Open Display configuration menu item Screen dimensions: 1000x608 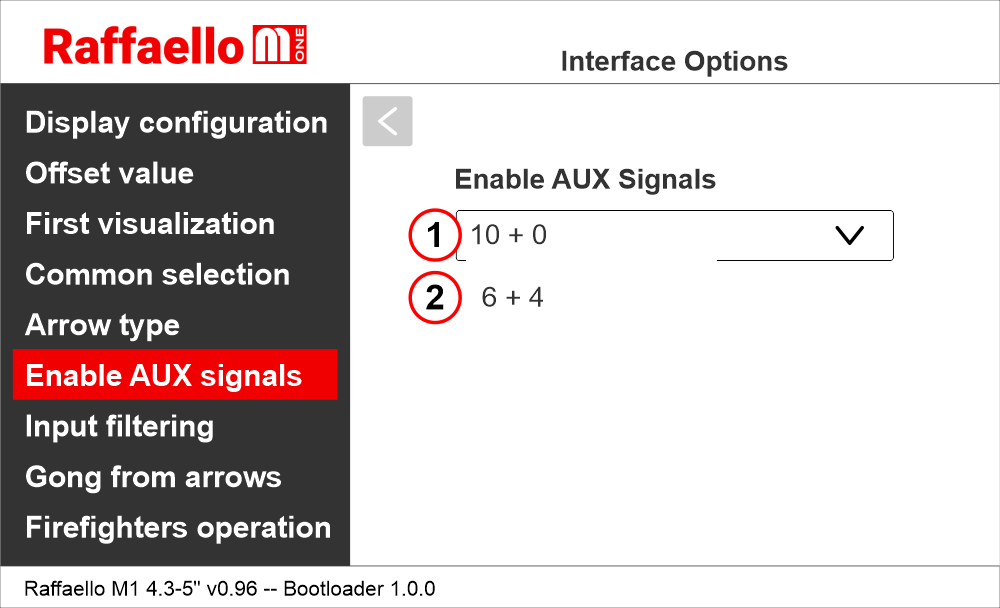(x=176, y=123)
